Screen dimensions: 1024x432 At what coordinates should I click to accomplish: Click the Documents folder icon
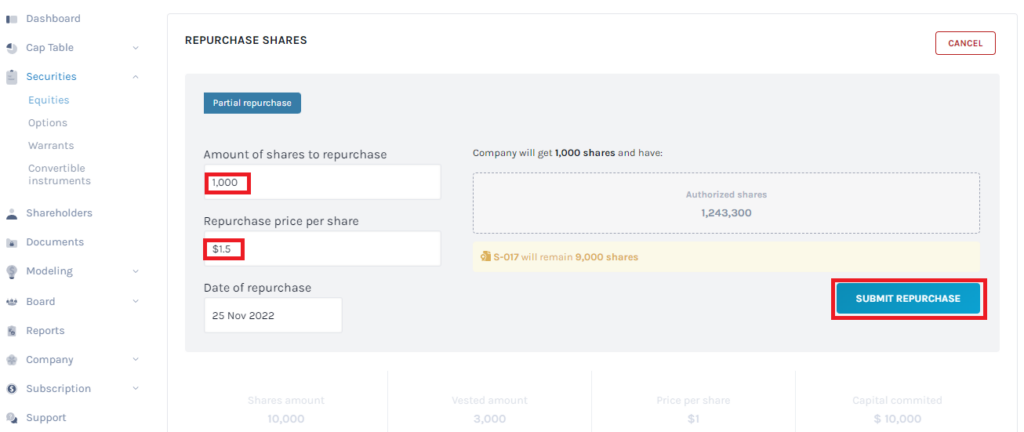pyautogui.click(x=12, y=243)
